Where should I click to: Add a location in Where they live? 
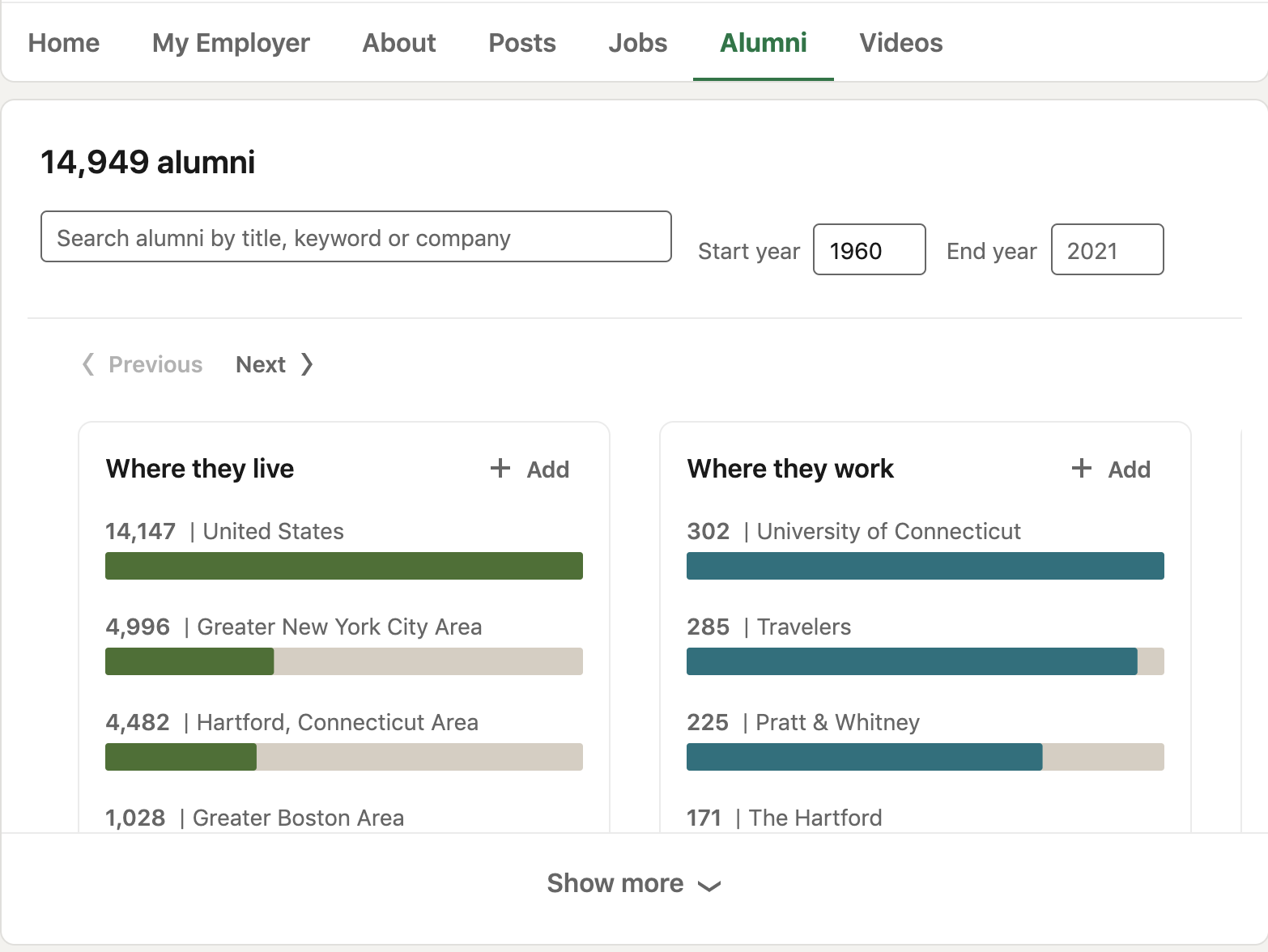(530, 469)
